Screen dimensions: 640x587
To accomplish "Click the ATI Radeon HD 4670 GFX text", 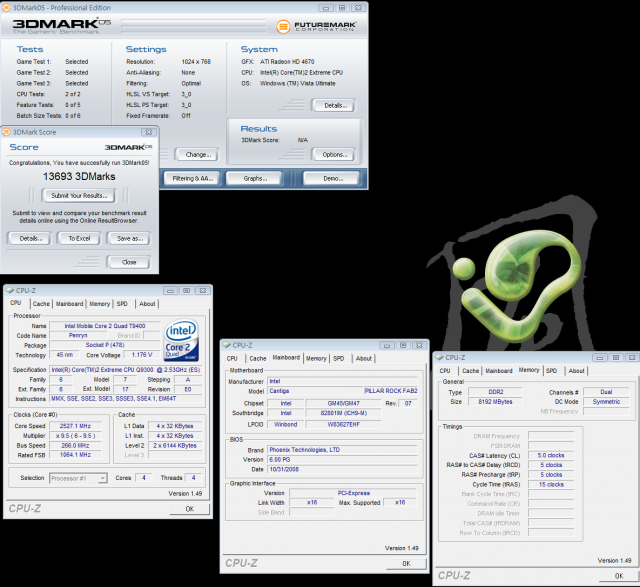I will tap(287, 62).
